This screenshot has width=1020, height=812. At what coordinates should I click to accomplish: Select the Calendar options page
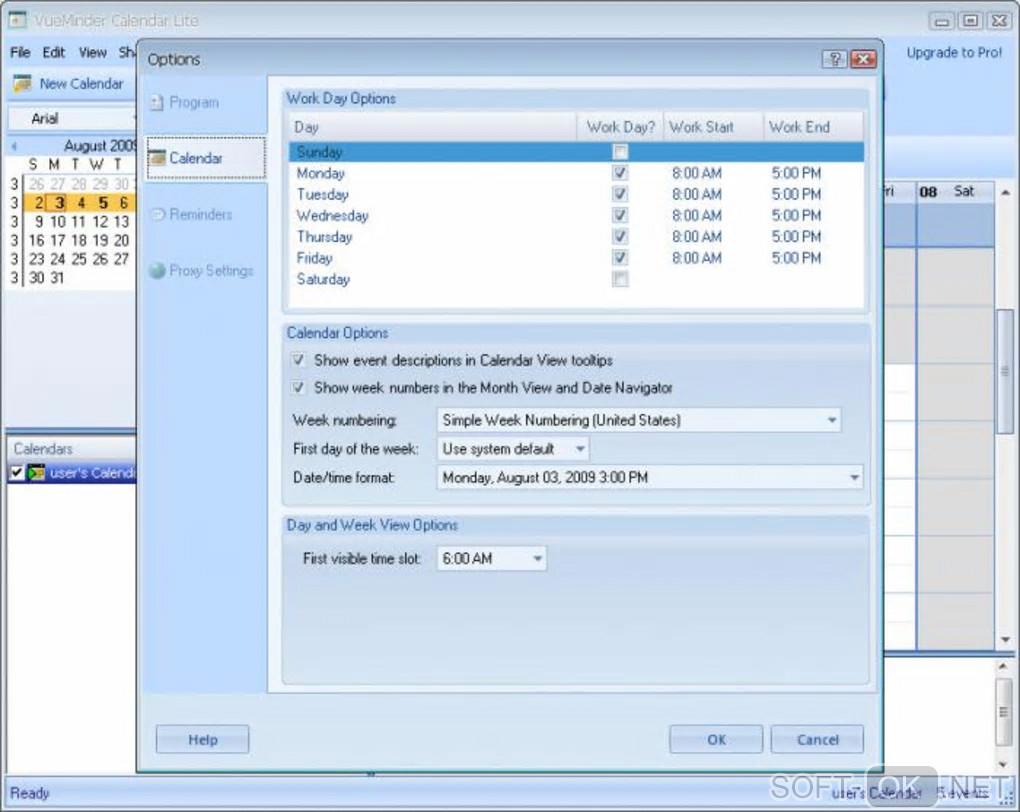pos(206,157)
